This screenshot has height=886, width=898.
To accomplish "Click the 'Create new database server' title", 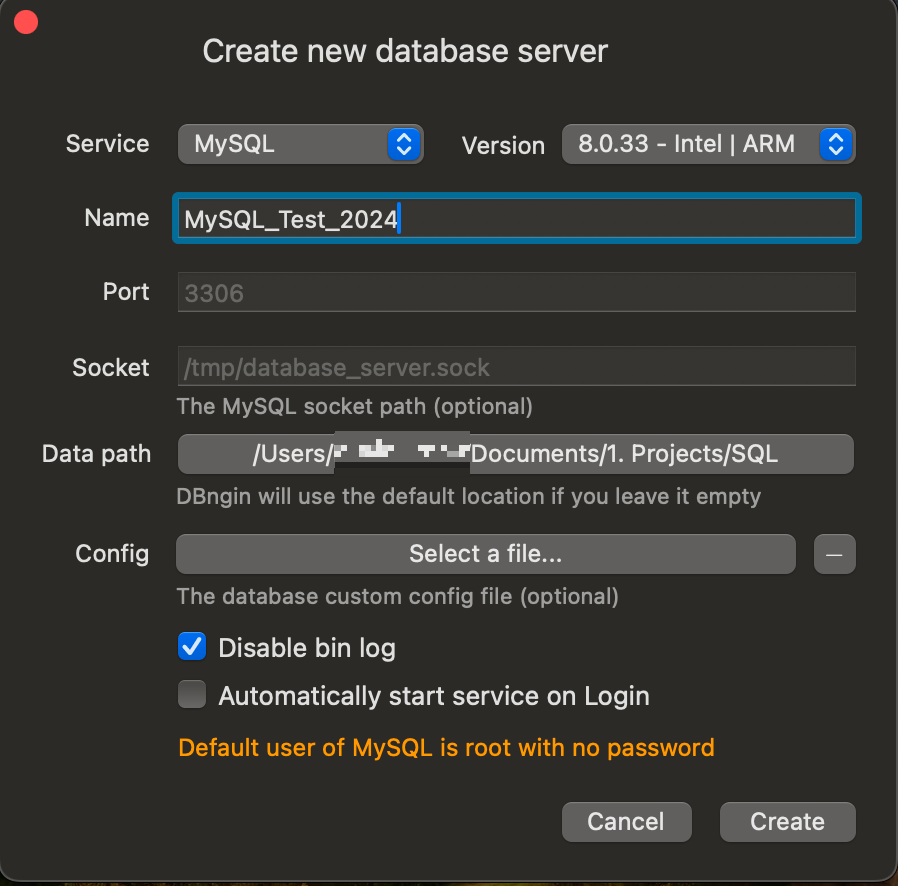I will [405, 52].
